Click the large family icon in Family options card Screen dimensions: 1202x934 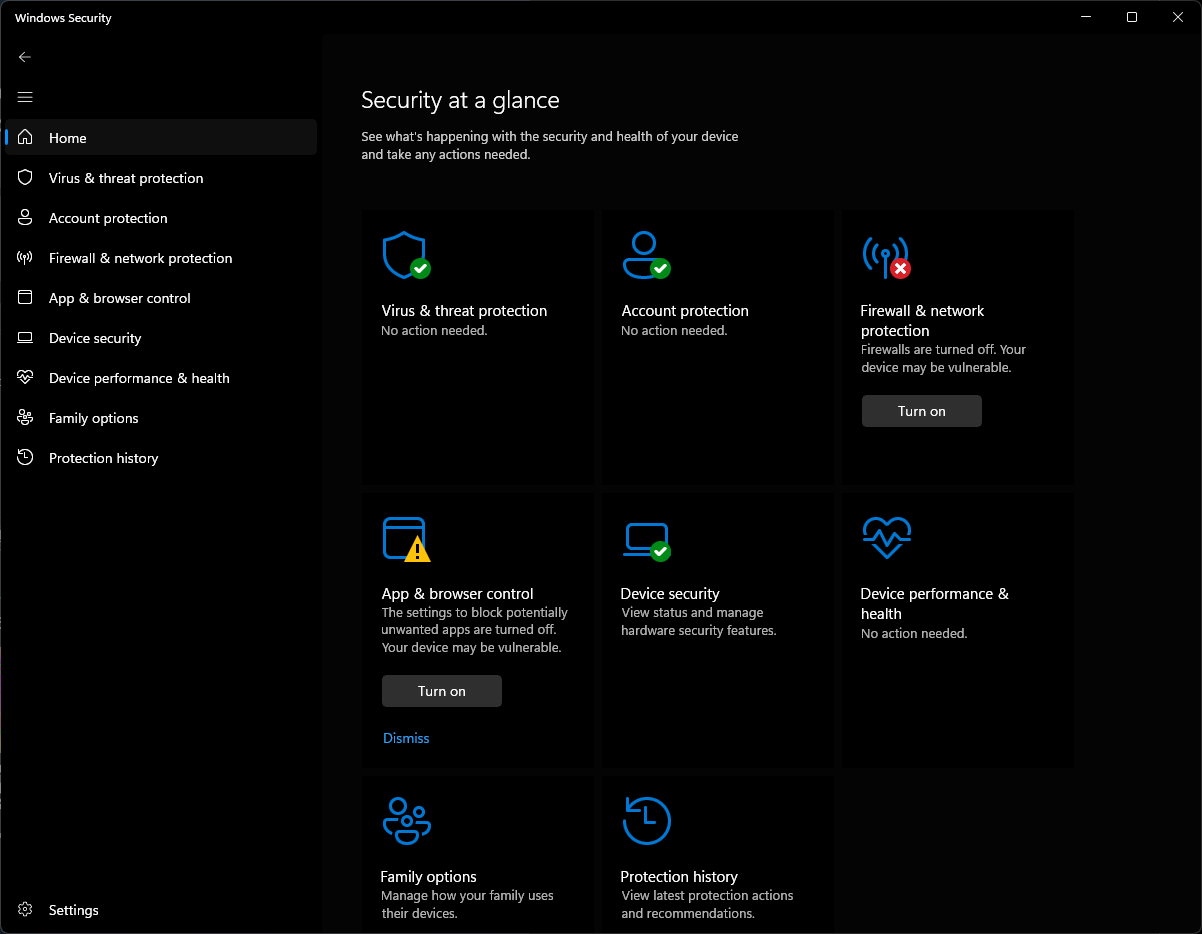[x=406, y=821]
